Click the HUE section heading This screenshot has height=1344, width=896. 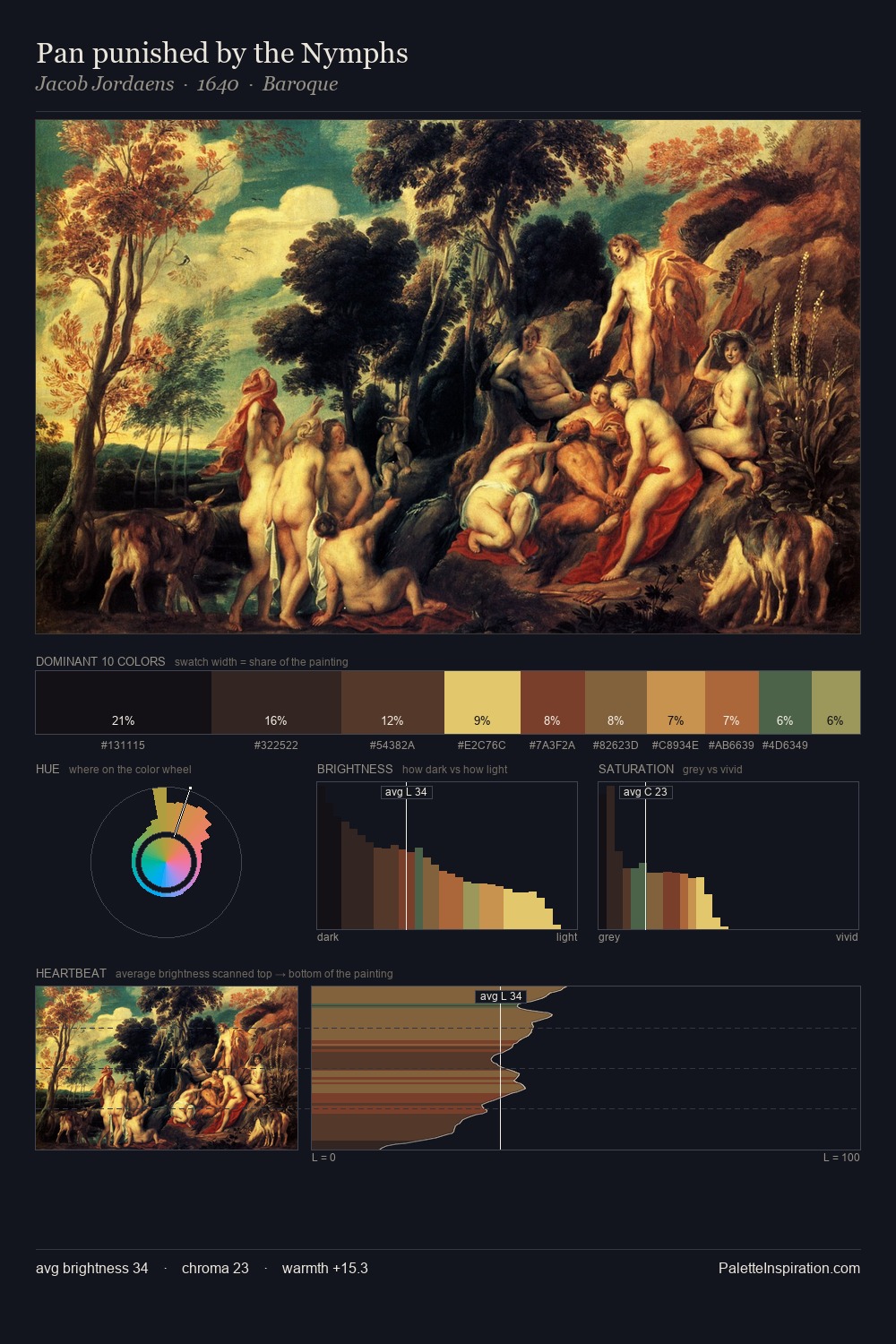(47, 769)
